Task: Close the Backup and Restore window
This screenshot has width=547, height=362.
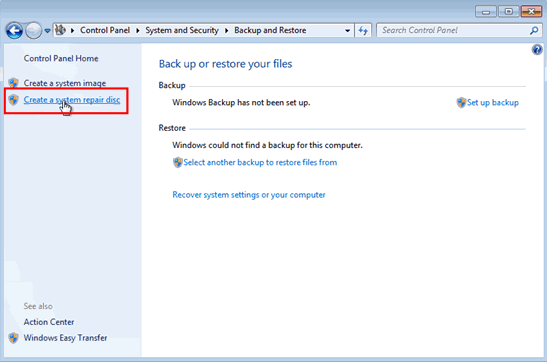Action: coord(531,12)
